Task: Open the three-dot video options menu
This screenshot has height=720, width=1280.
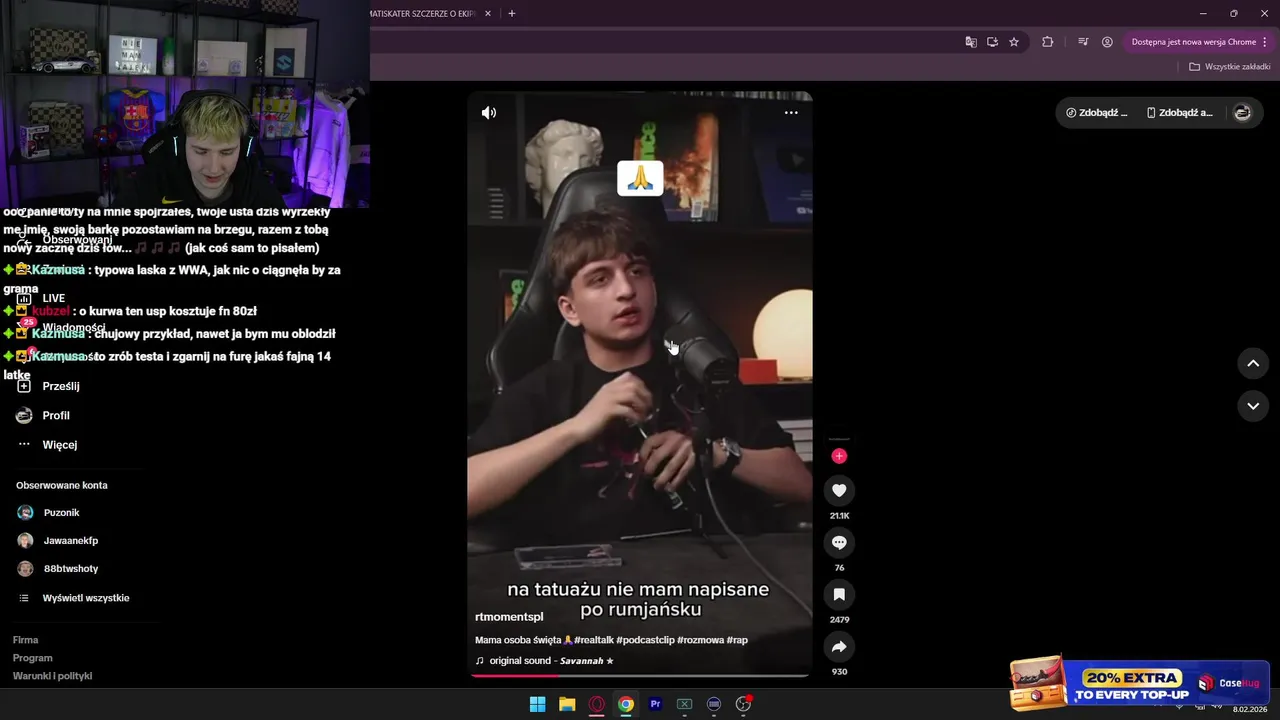Action: (x=791, y=113)
